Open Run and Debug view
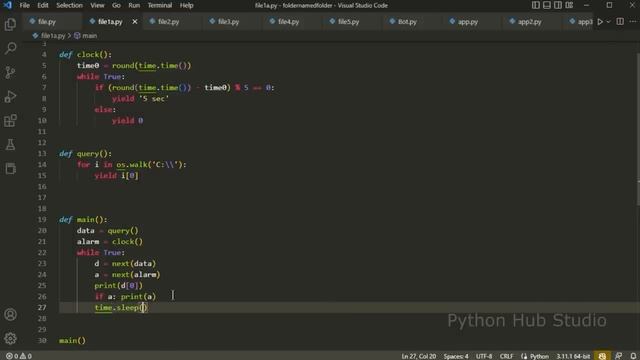Screen dimensions: 640x360 [x=10, y=97]
